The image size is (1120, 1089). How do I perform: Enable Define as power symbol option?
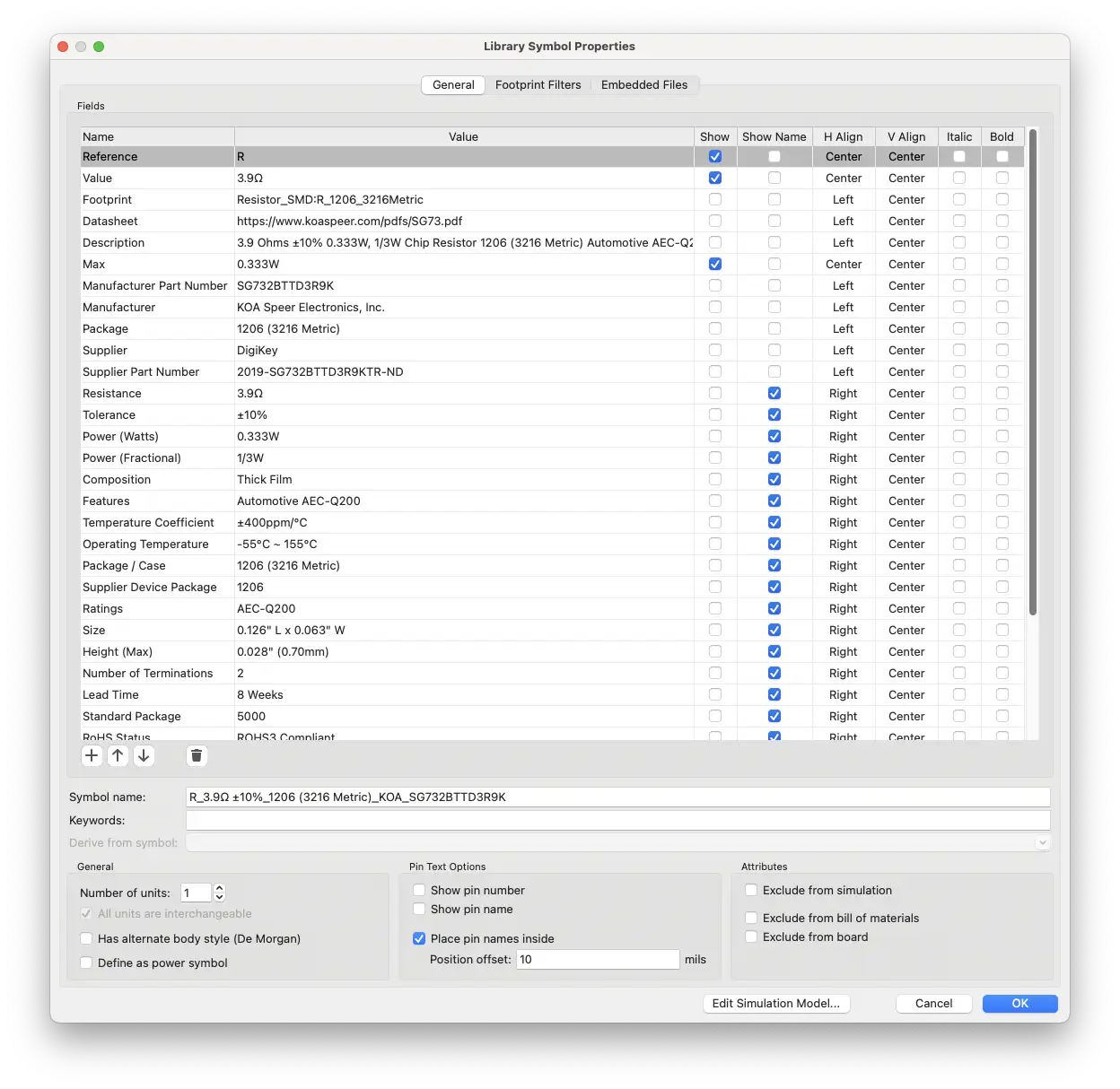click(87, 963)
